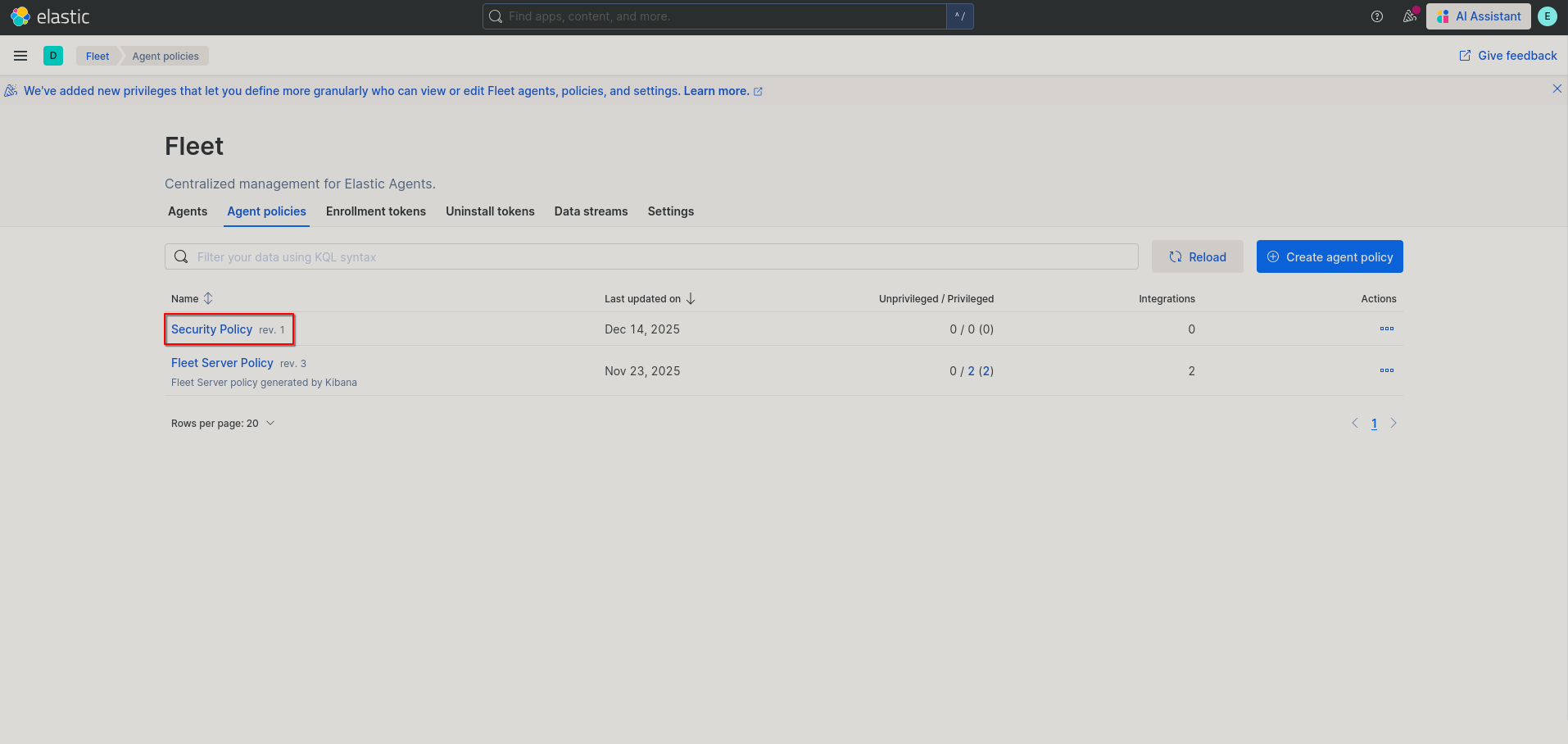Switch to the Enrollment tokens tab
The width and height of the screenshot is (1568, 744).
[x=376, y=211]
